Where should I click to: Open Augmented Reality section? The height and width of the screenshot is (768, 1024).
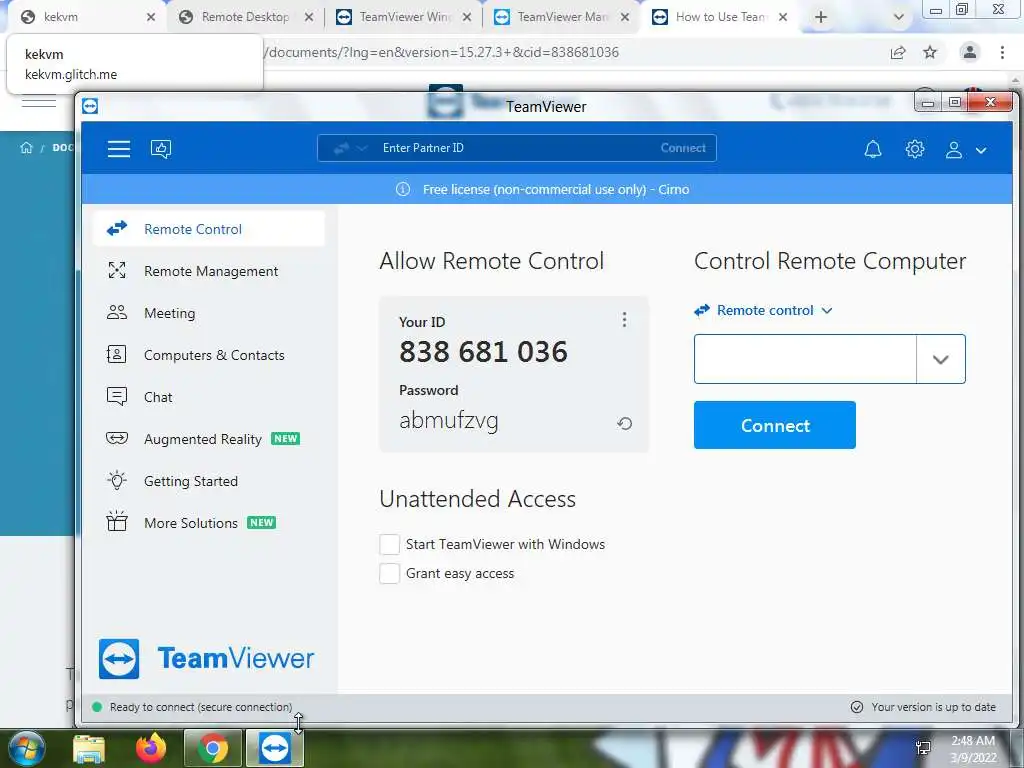pyautogui.click(x=209, y=439)
